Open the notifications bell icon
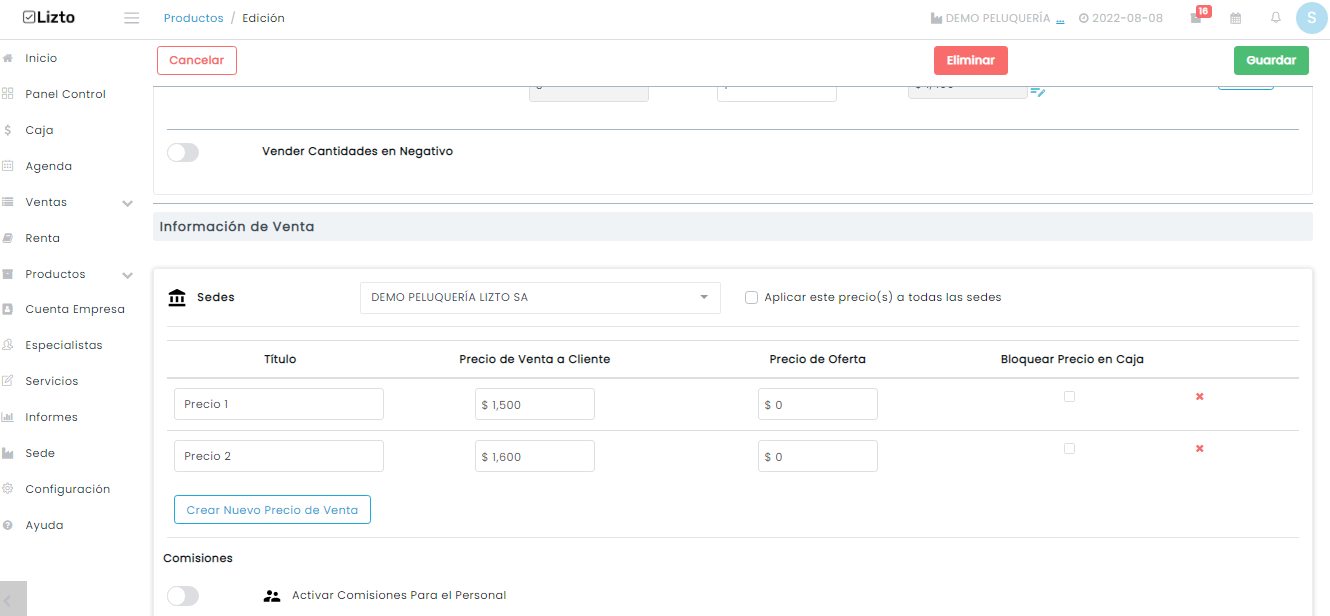 coord(1276,18)
